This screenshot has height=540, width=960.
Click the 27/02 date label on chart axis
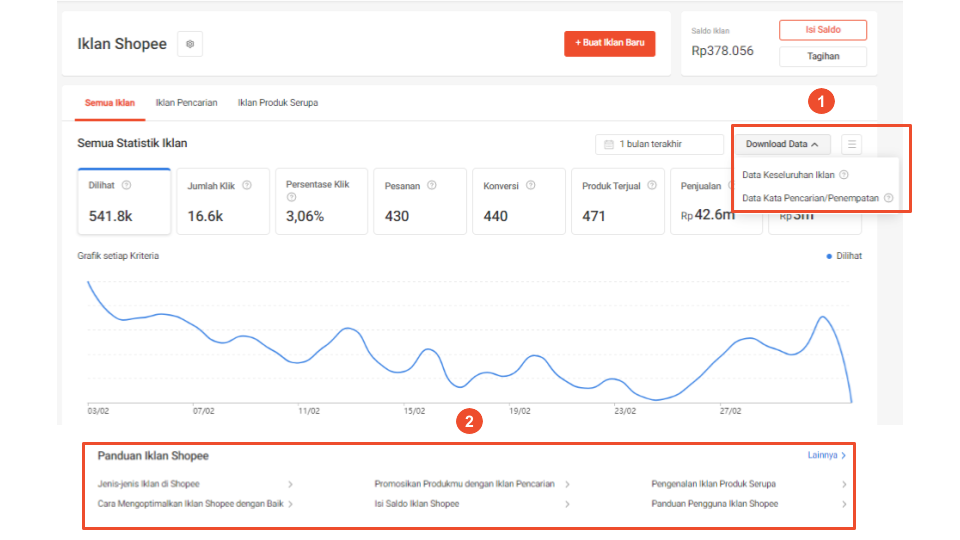tap(730, 411)
